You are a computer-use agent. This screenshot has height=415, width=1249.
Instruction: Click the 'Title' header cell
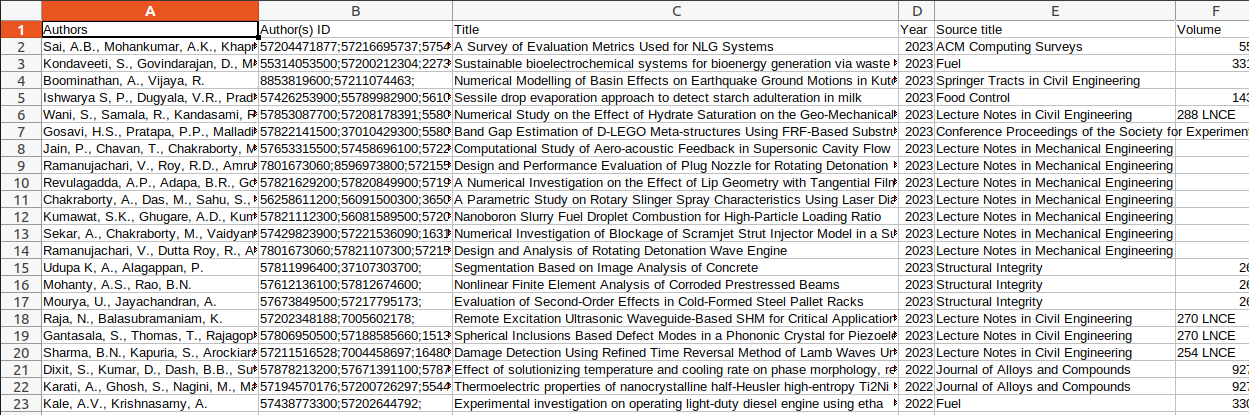click(x=675, y=30)
